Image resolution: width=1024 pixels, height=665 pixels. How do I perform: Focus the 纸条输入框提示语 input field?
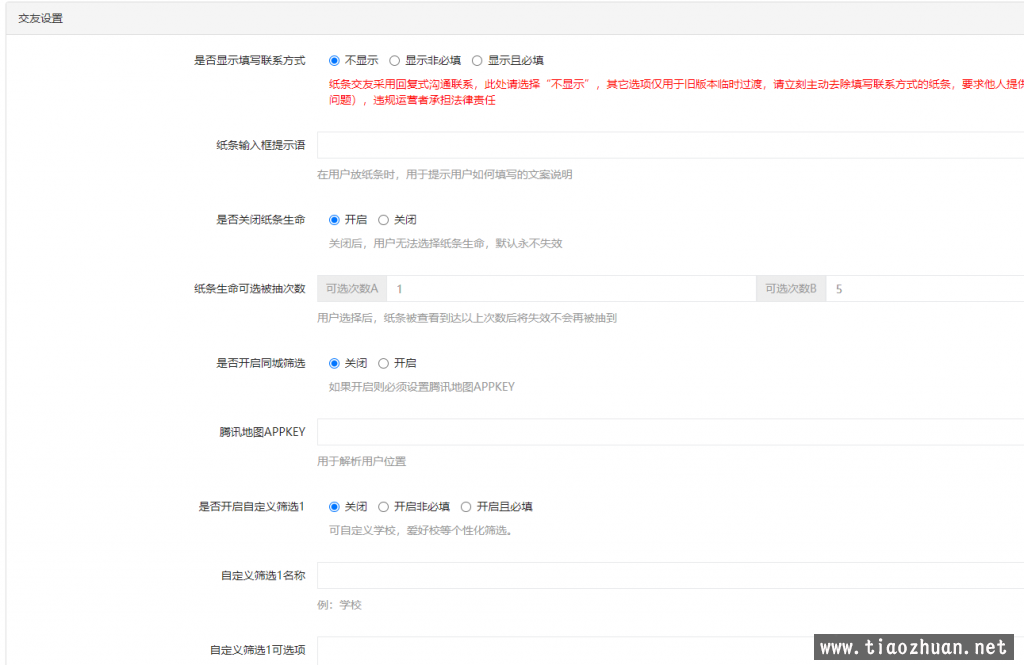(x=671, y=145)
